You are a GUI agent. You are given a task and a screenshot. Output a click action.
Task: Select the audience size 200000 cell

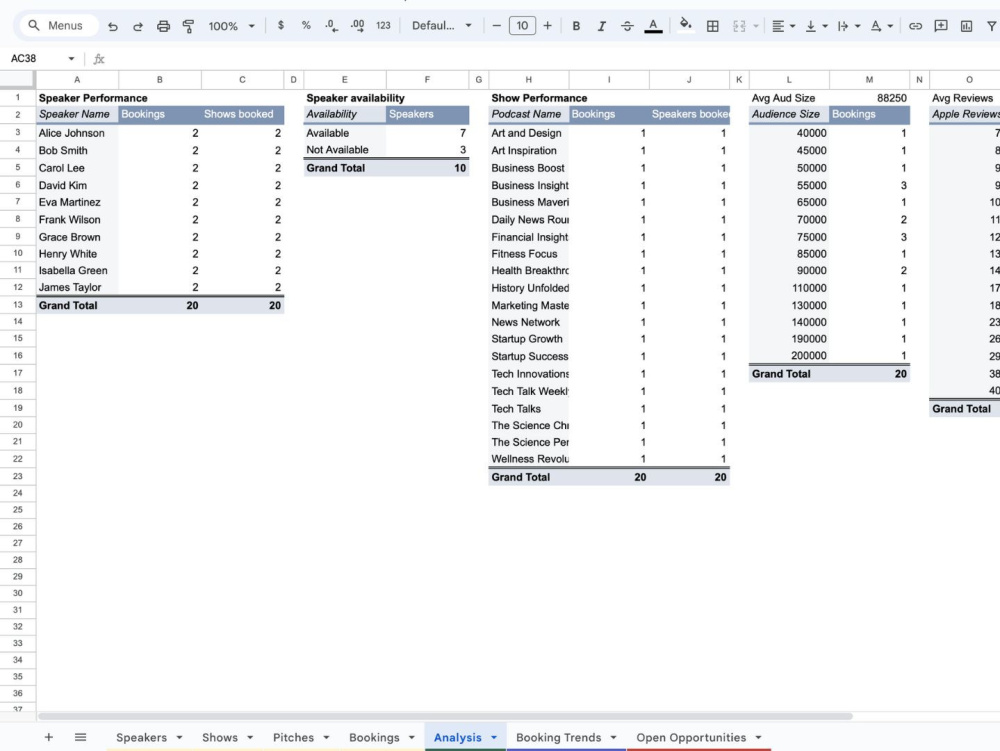tap(789, 356)
